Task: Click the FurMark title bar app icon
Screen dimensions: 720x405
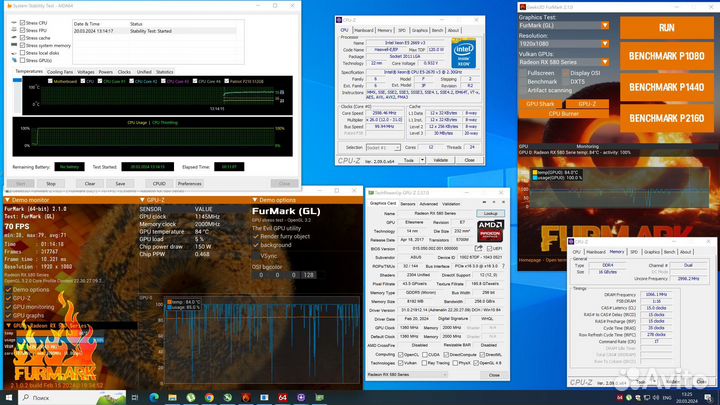Action: (523, 7)
